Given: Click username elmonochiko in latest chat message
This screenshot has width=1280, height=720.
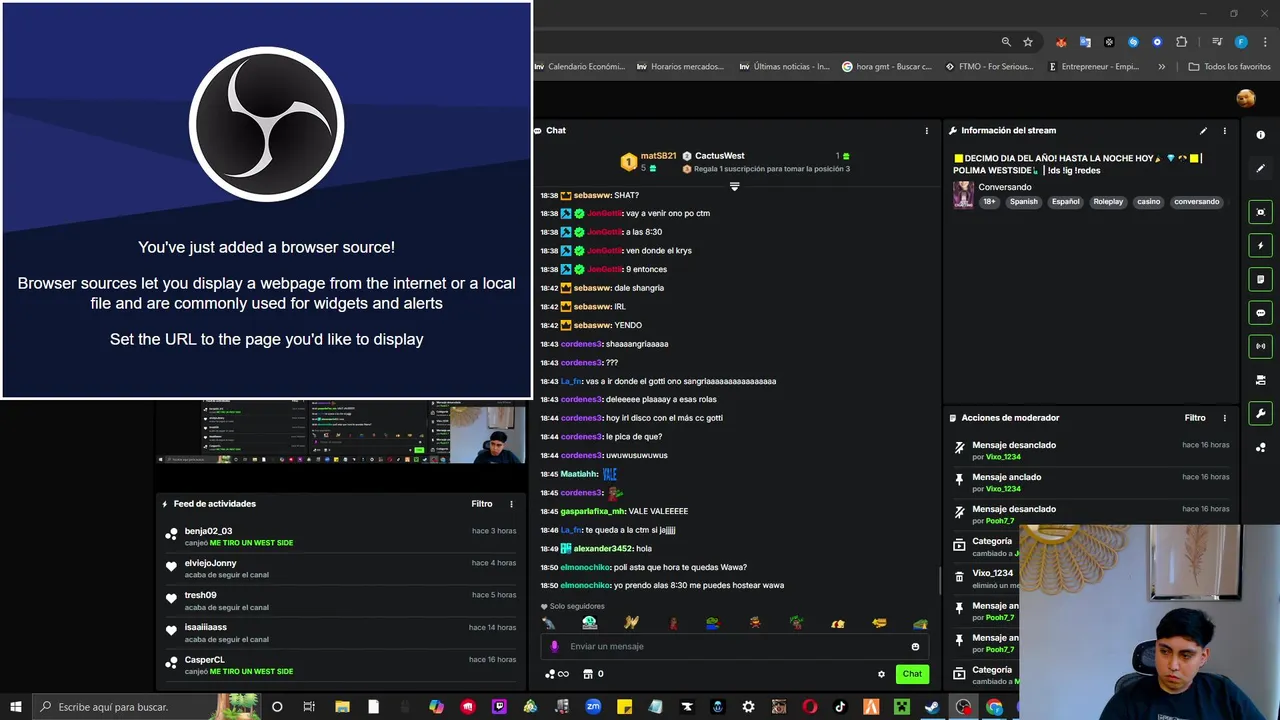Looking at the screenshot, I should (x=584, y=586).
